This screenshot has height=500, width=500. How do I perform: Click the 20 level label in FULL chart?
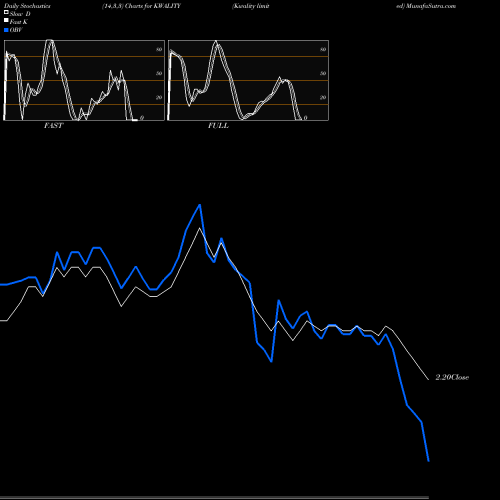323,97
